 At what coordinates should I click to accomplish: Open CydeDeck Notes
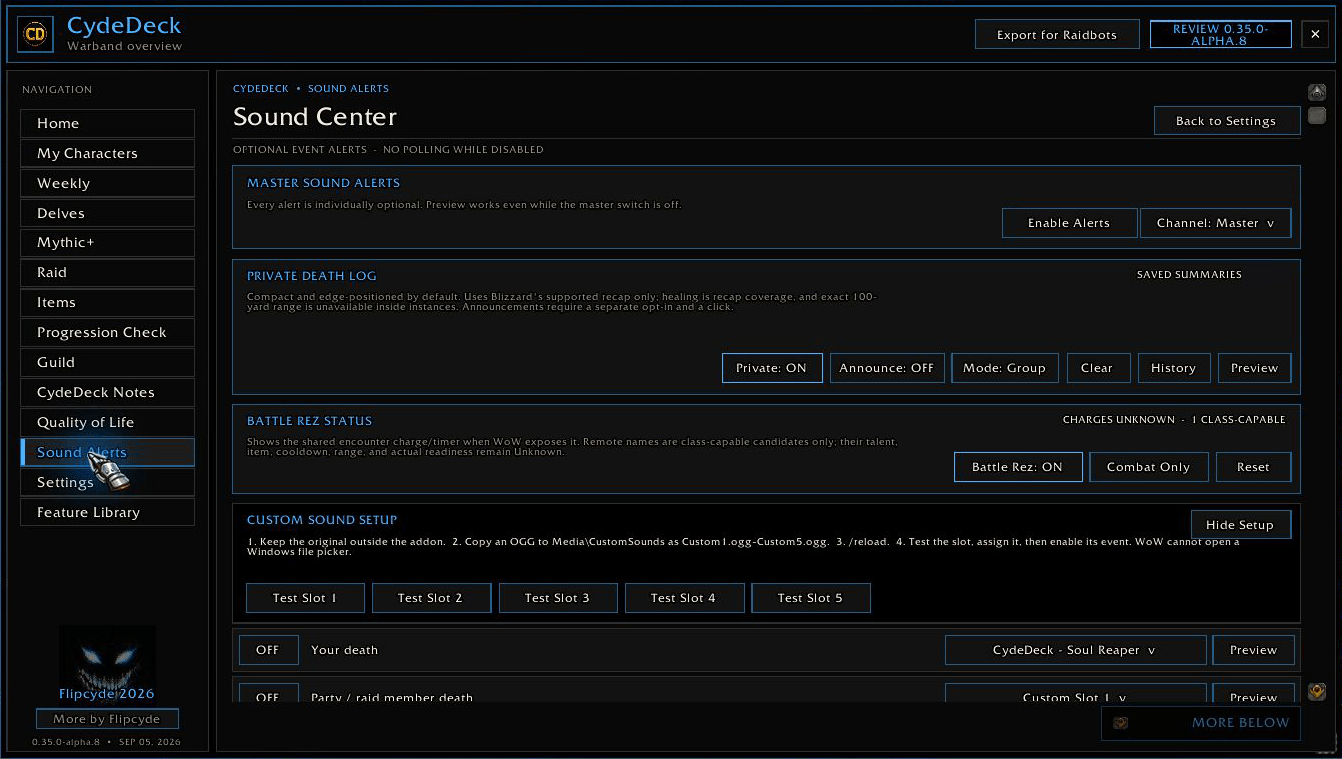[x=107, y=392]
